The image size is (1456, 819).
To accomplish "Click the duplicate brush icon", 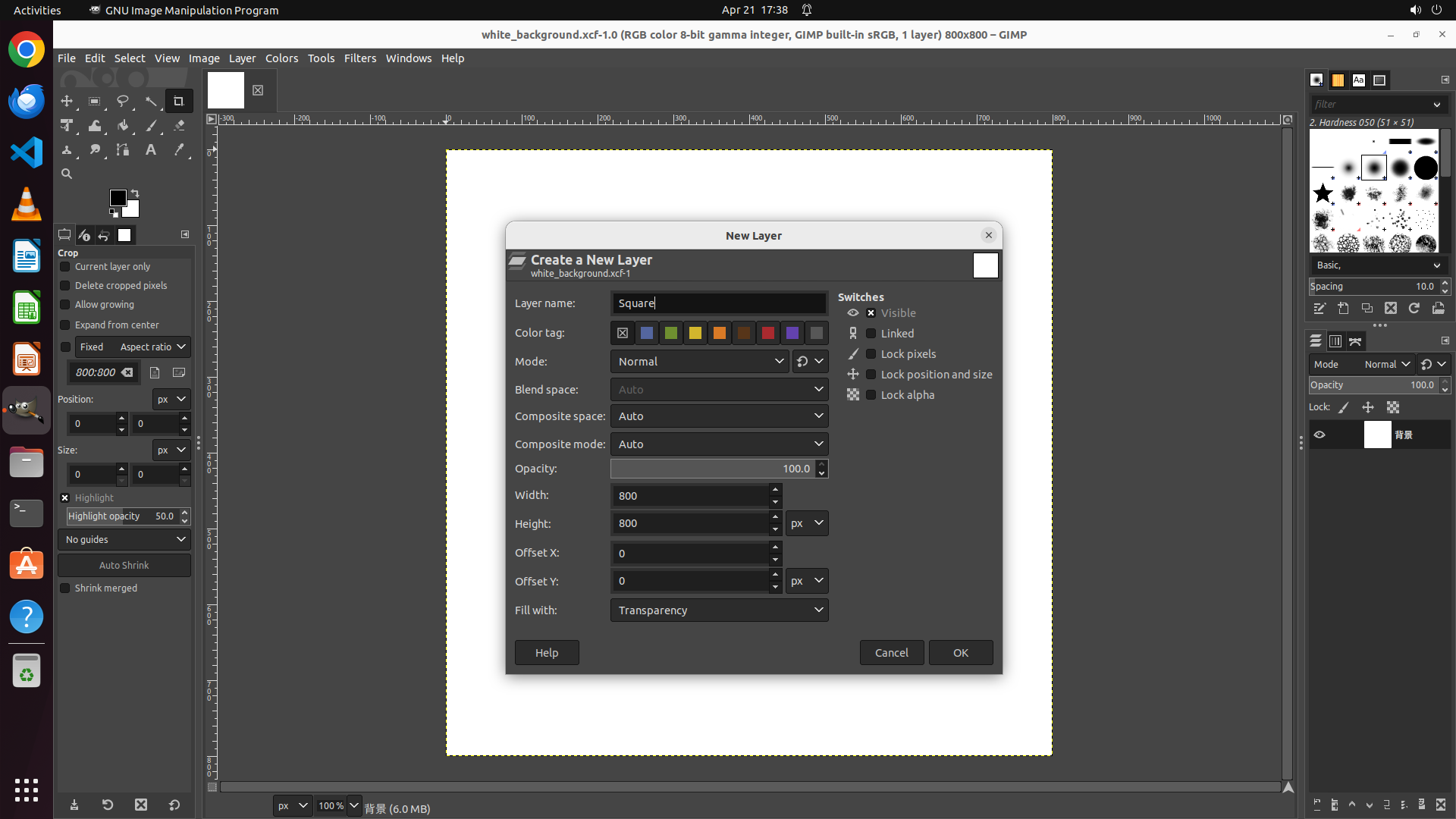I will pos(1367,309).
